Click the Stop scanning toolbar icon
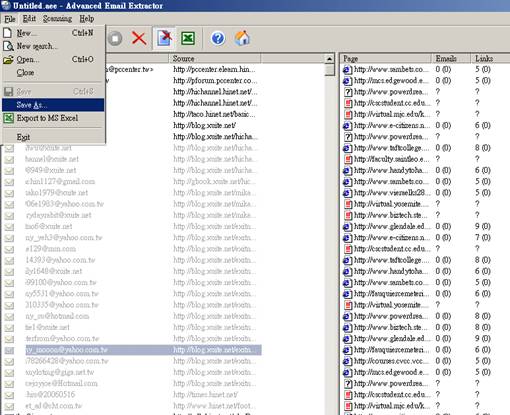Screen dimensions: 510x415 [115, 39]
